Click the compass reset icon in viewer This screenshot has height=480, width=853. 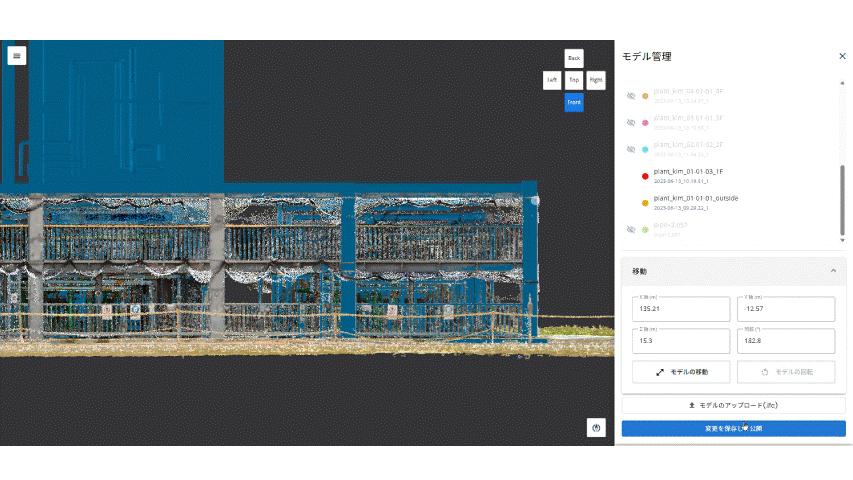(x=596, y=428)
